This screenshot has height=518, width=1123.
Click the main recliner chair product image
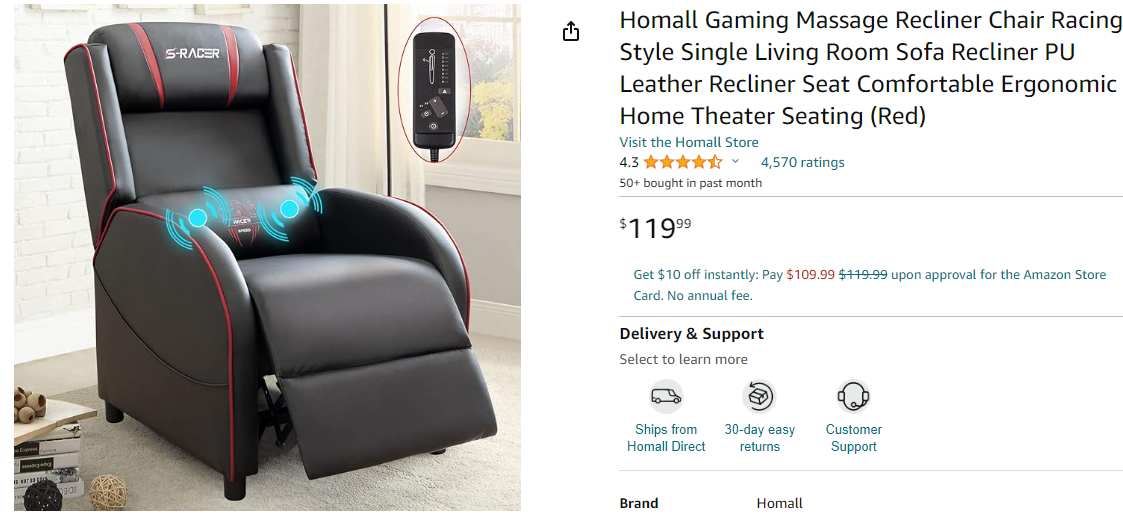pos(267,258)
